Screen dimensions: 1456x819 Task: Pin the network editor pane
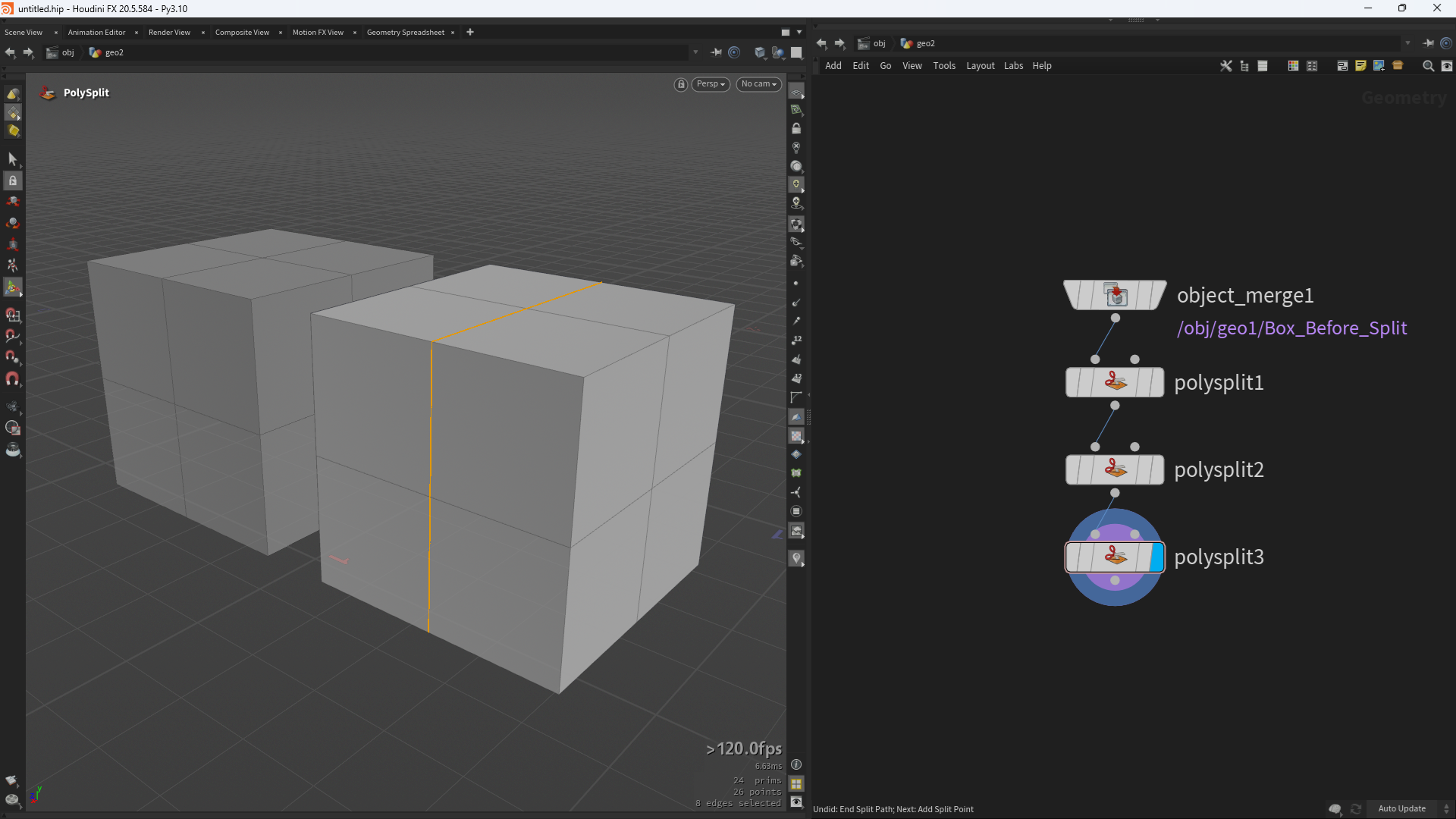[1428, 43]
